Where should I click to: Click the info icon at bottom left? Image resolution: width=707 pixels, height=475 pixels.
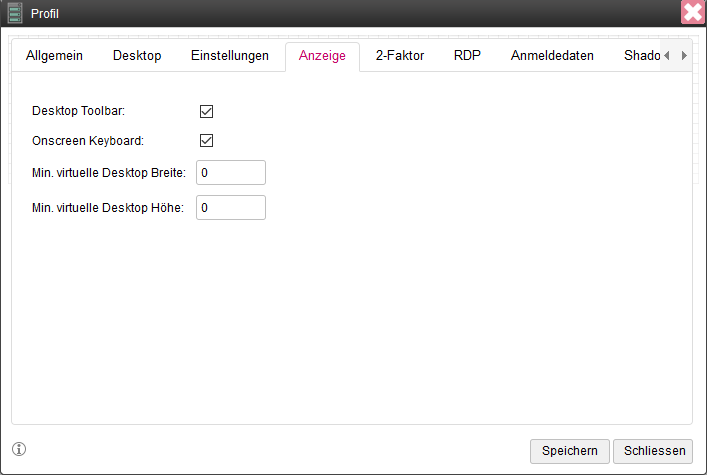[19, 449]
